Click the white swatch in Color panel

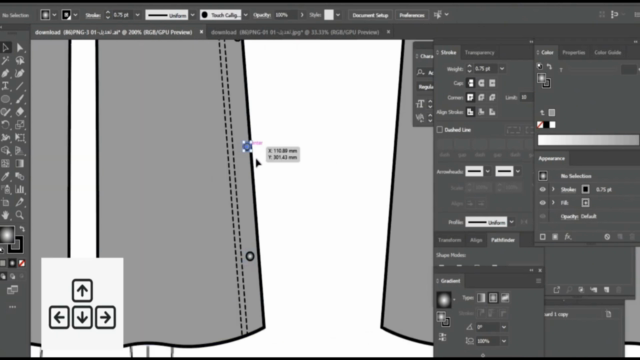[552, 125]
